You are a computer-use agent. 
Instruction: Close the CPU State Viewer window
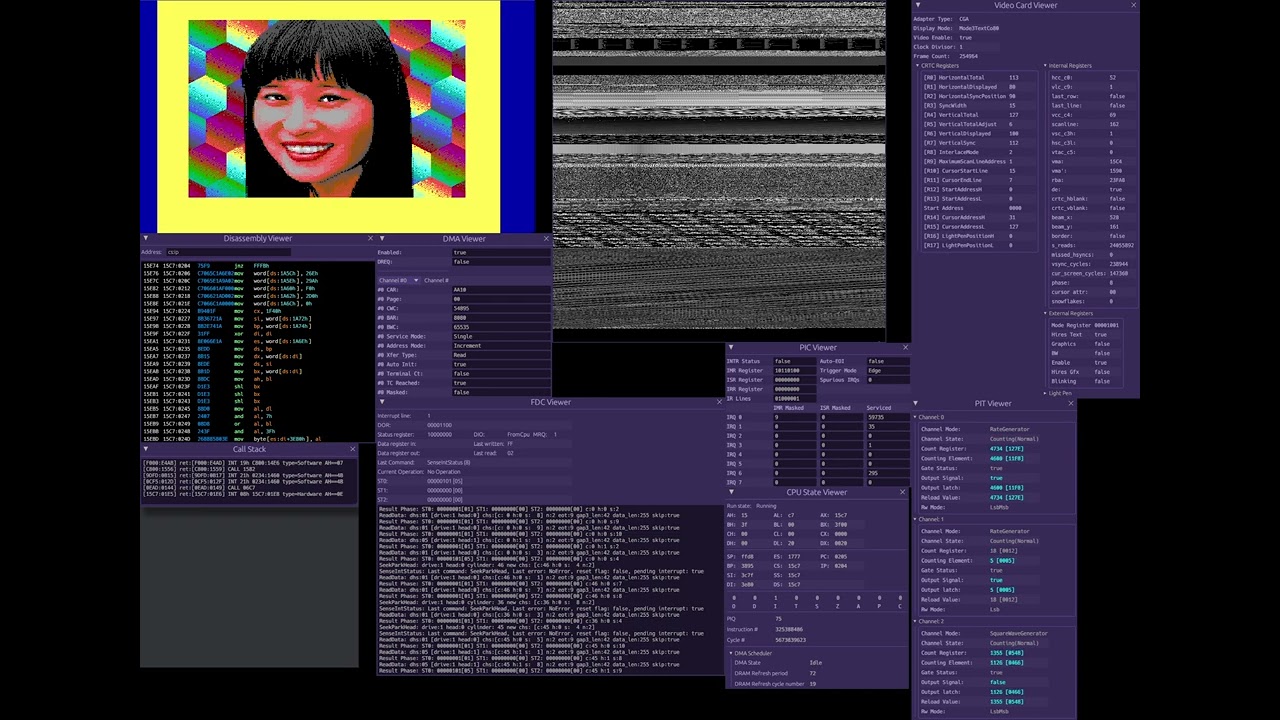coord(902,492)
